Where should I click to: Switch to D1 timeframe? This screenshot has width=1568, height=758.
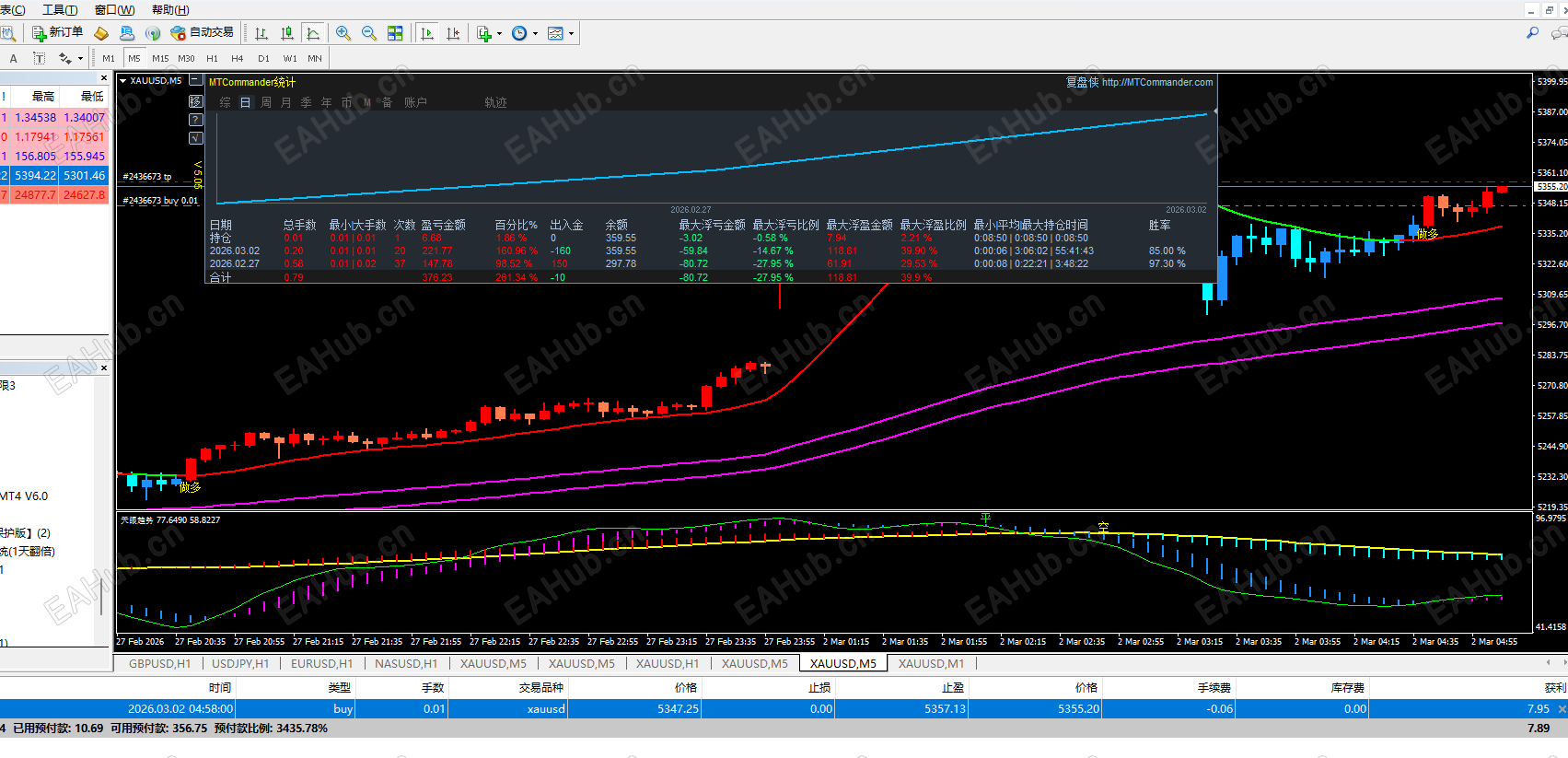tap(263, 58)
